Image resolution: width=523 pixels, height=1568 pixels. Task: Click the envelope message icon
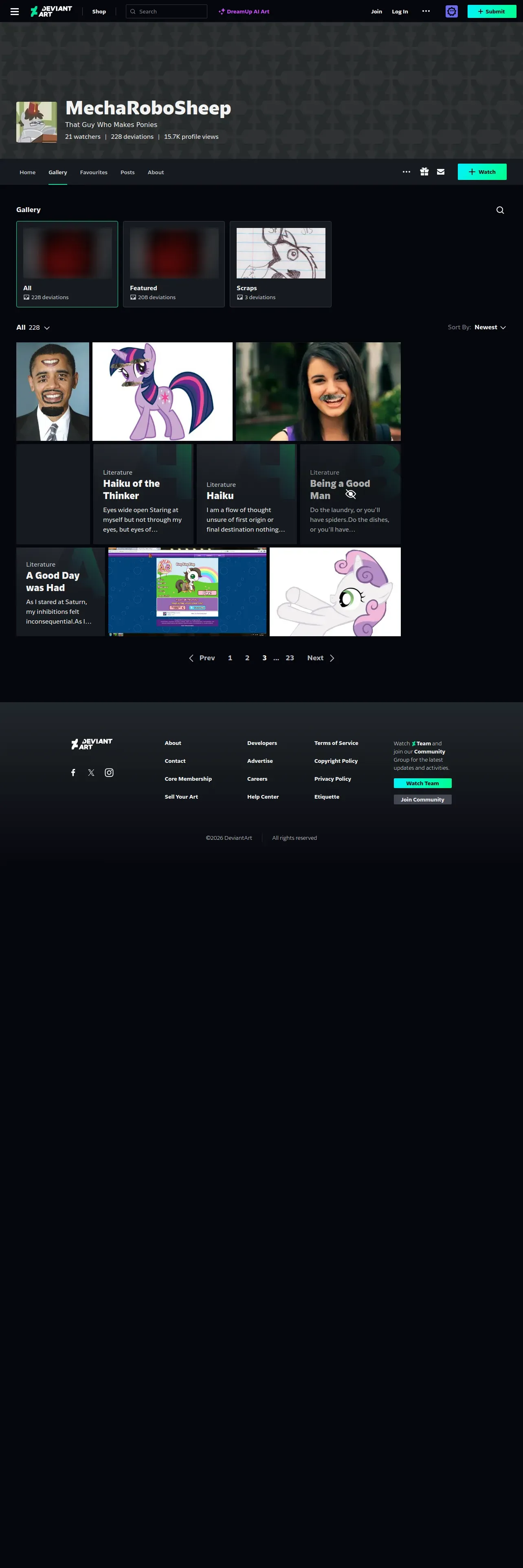[x=441, y=172]
